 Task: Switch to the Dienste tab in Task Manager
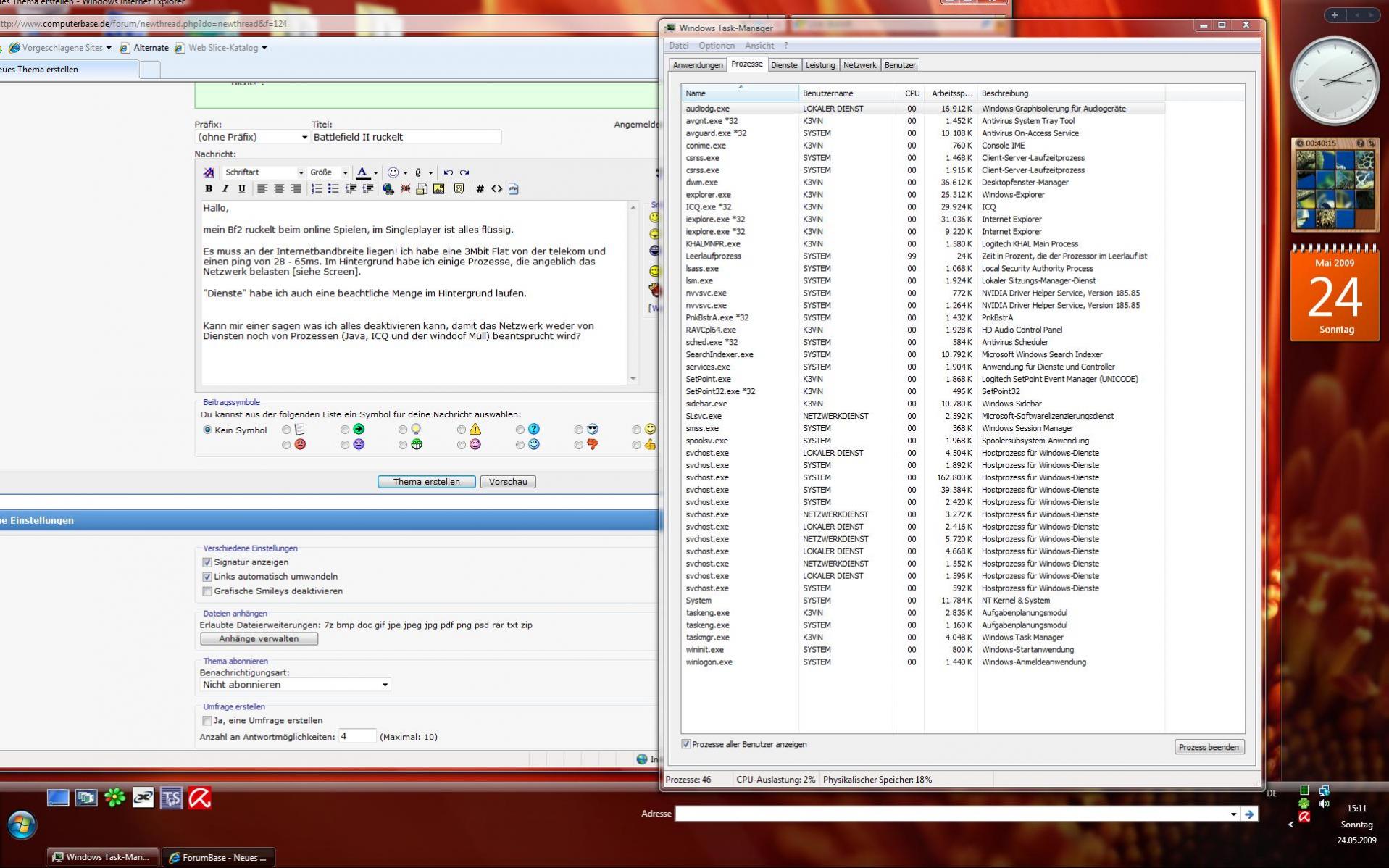click(x=784, y=65)
